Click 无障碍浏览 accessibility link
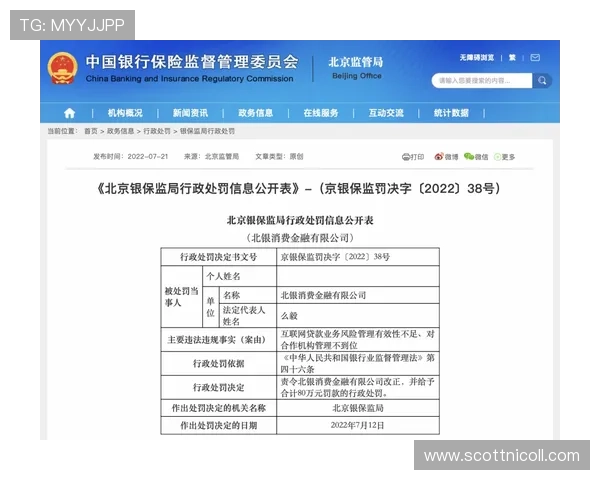Image resolution: width=600 pixels, height=480 pixels. [477, 57]
